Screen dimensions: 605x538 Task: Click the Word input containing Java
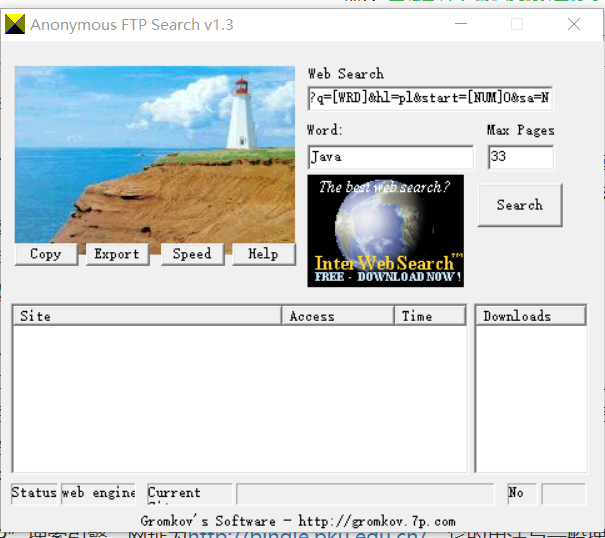tap(390, 157)
